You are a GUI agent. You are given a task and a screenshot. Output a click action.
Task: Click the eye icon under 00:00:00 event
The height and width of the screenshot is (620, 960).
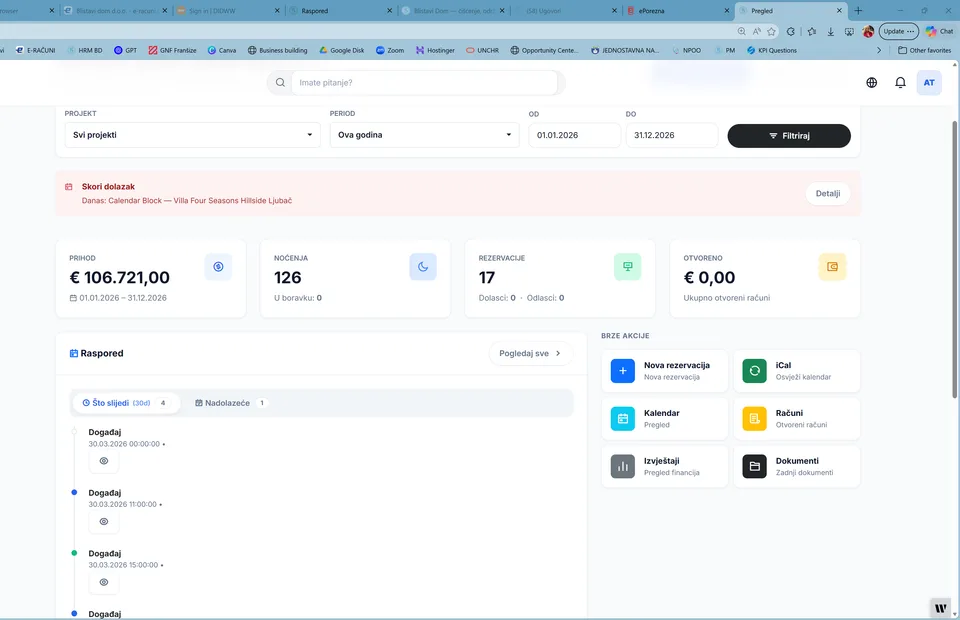[104, 461]
